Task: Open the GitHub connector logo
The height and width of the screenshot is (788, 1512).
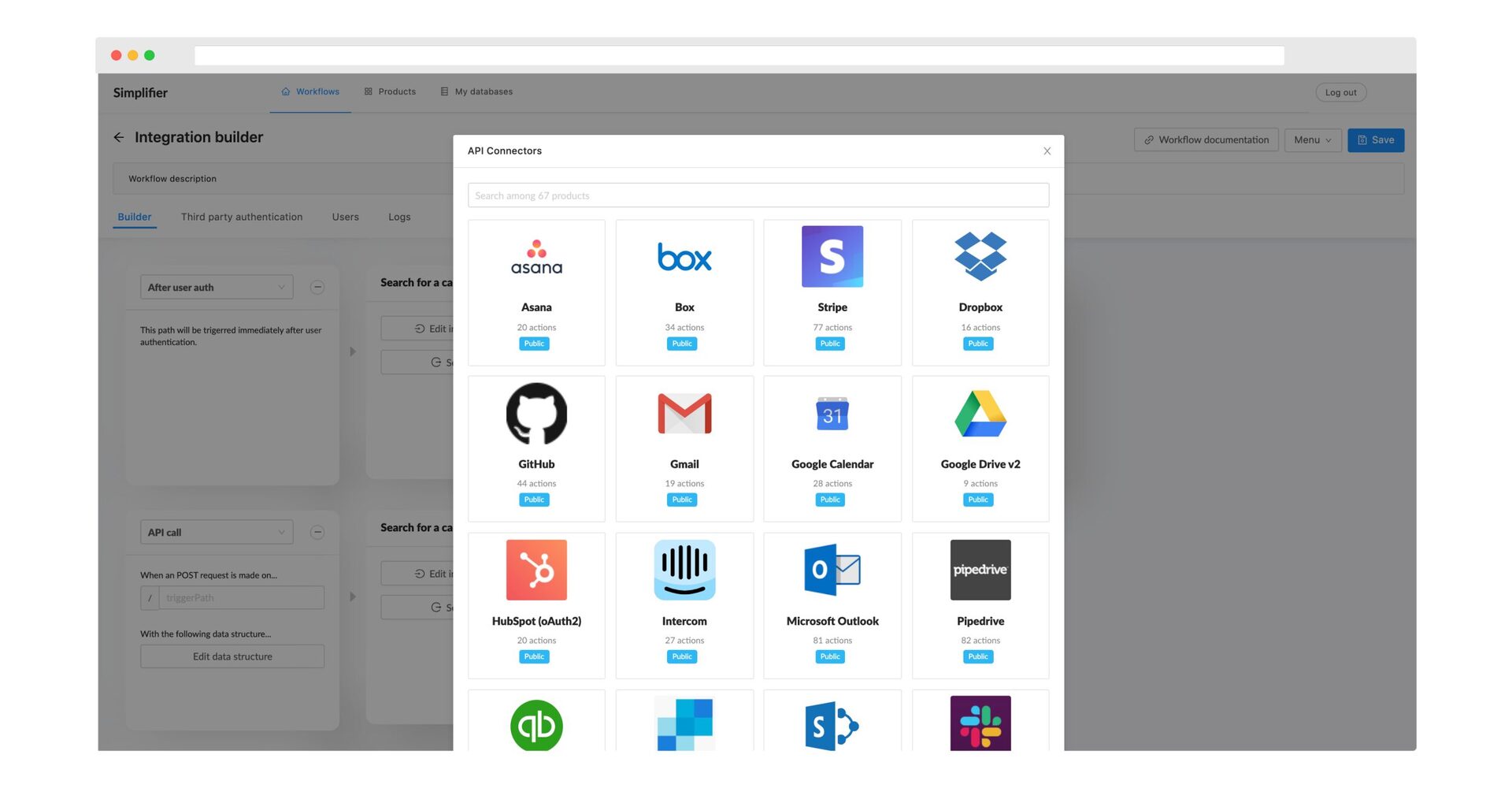Action: point(536,414)
